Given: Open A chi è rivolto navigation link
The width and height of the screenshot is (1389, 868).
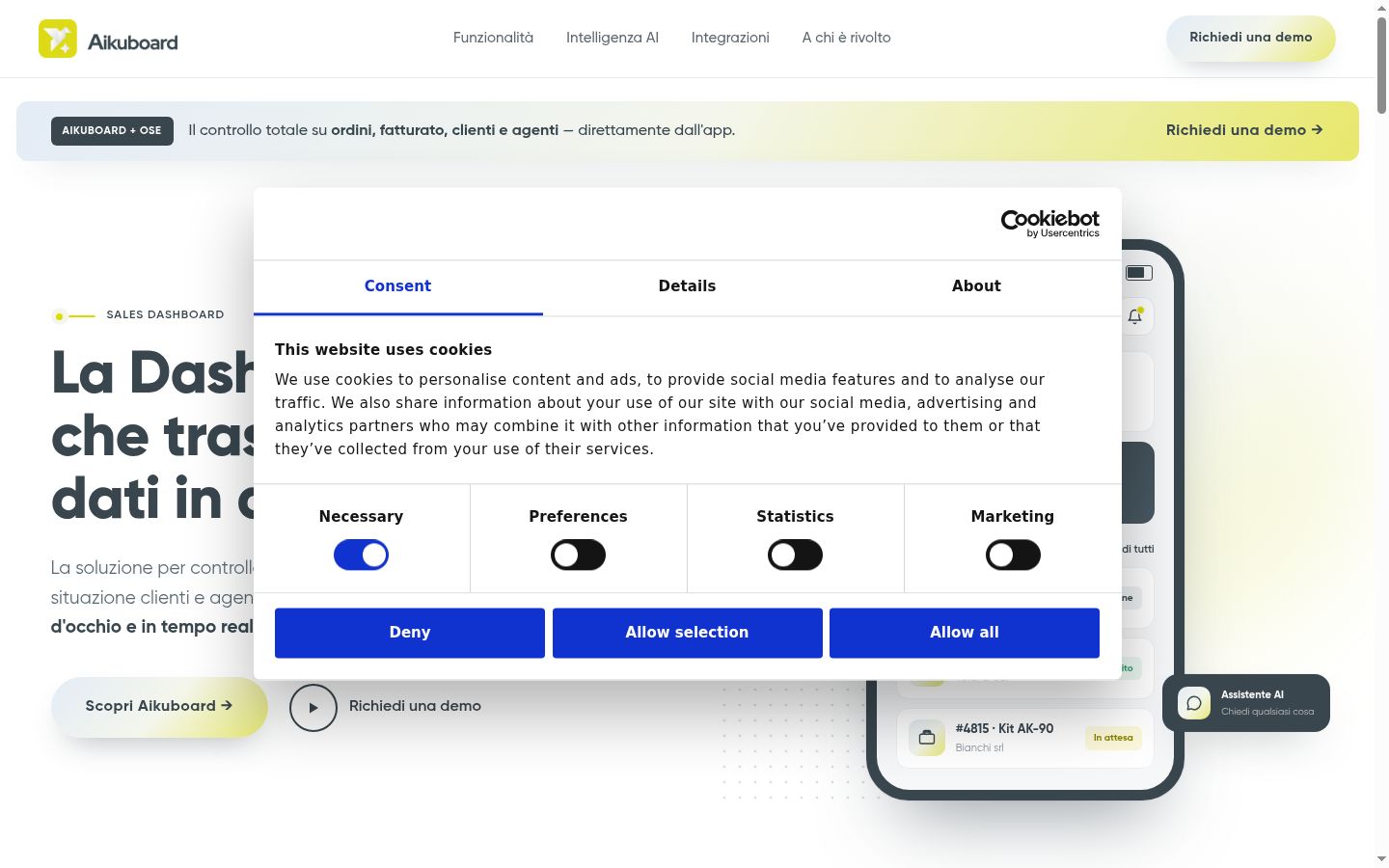Looking at the screenshot, I should coord(846,38).
